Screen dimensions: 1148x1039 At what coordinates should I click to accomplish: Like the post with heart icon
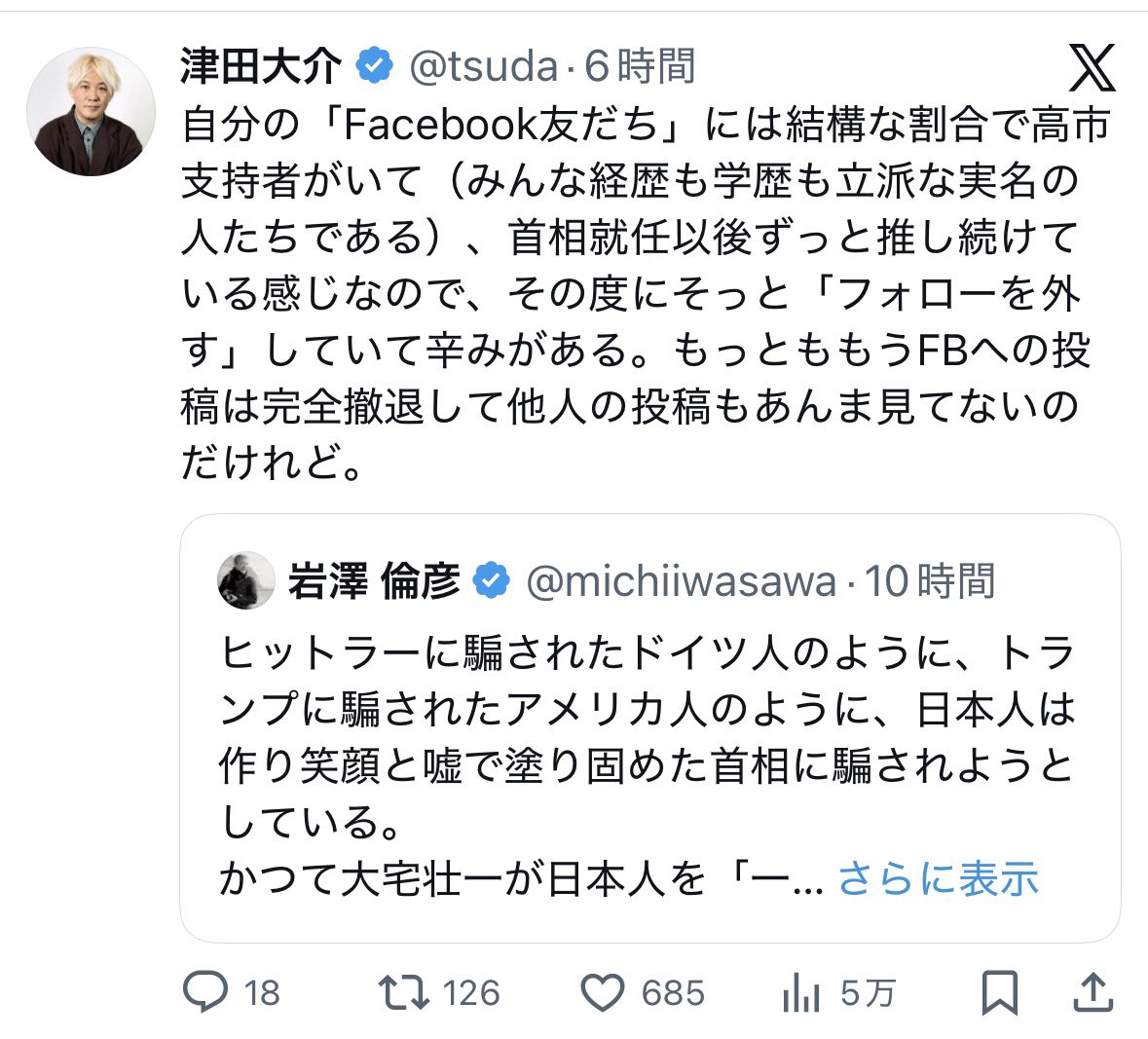tap(602, 992)
